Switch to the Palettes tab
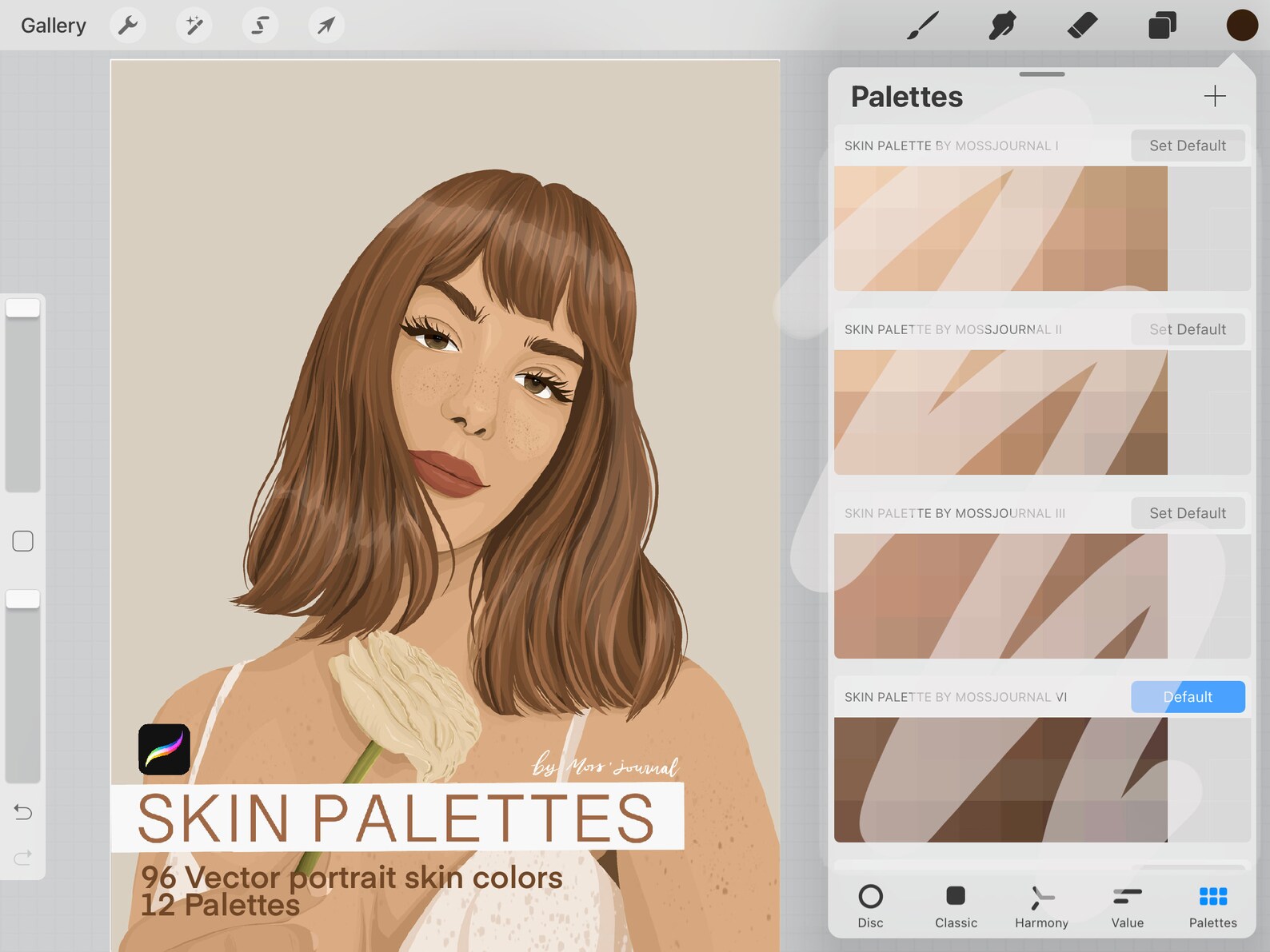This screenshot has height=952, width=1270. pyautogui.click(x=1212, y=906)
